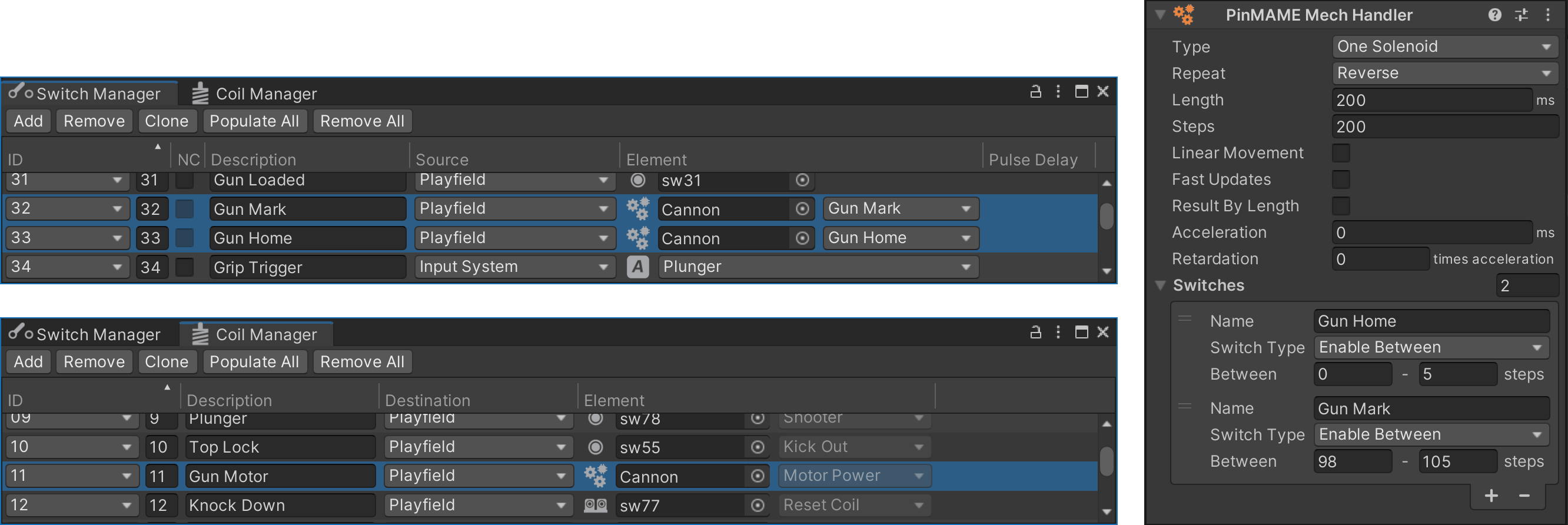Screen dimensions: 1568x525
Task: Click the Steps input field
Action: pyautogui.click(x=1444, y=127)
